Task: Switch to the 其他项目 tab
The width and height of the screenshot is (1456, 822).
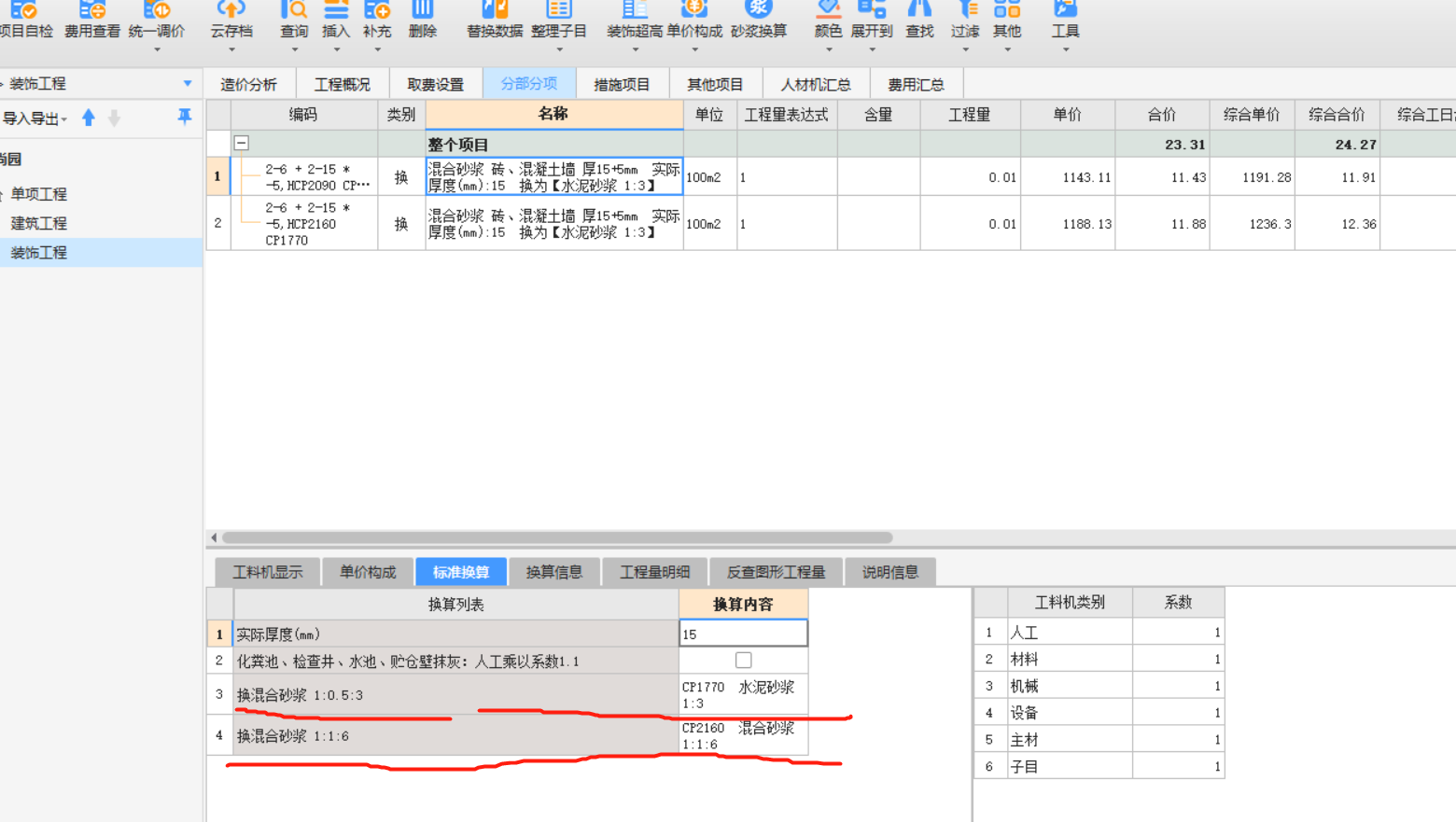Action: coord(716,85)
